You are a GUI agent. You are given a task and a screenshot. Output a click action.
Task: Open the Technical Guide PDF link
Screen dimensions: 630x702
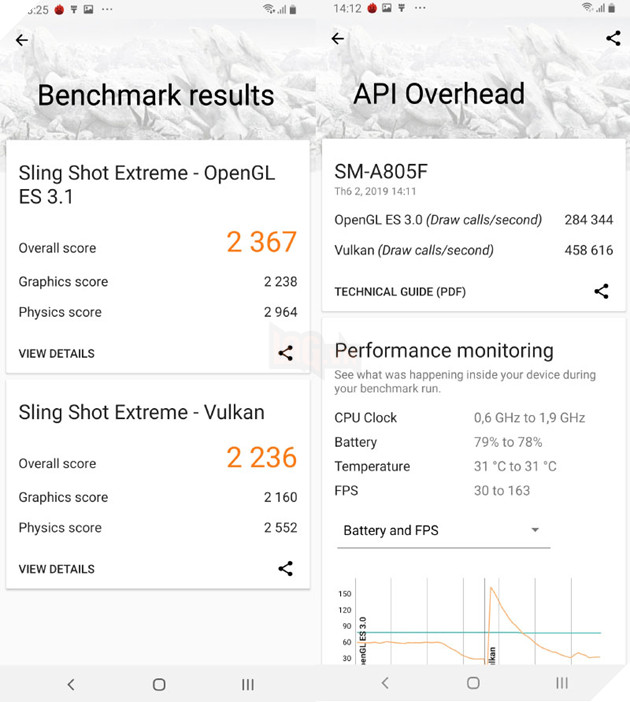(400, 292)
